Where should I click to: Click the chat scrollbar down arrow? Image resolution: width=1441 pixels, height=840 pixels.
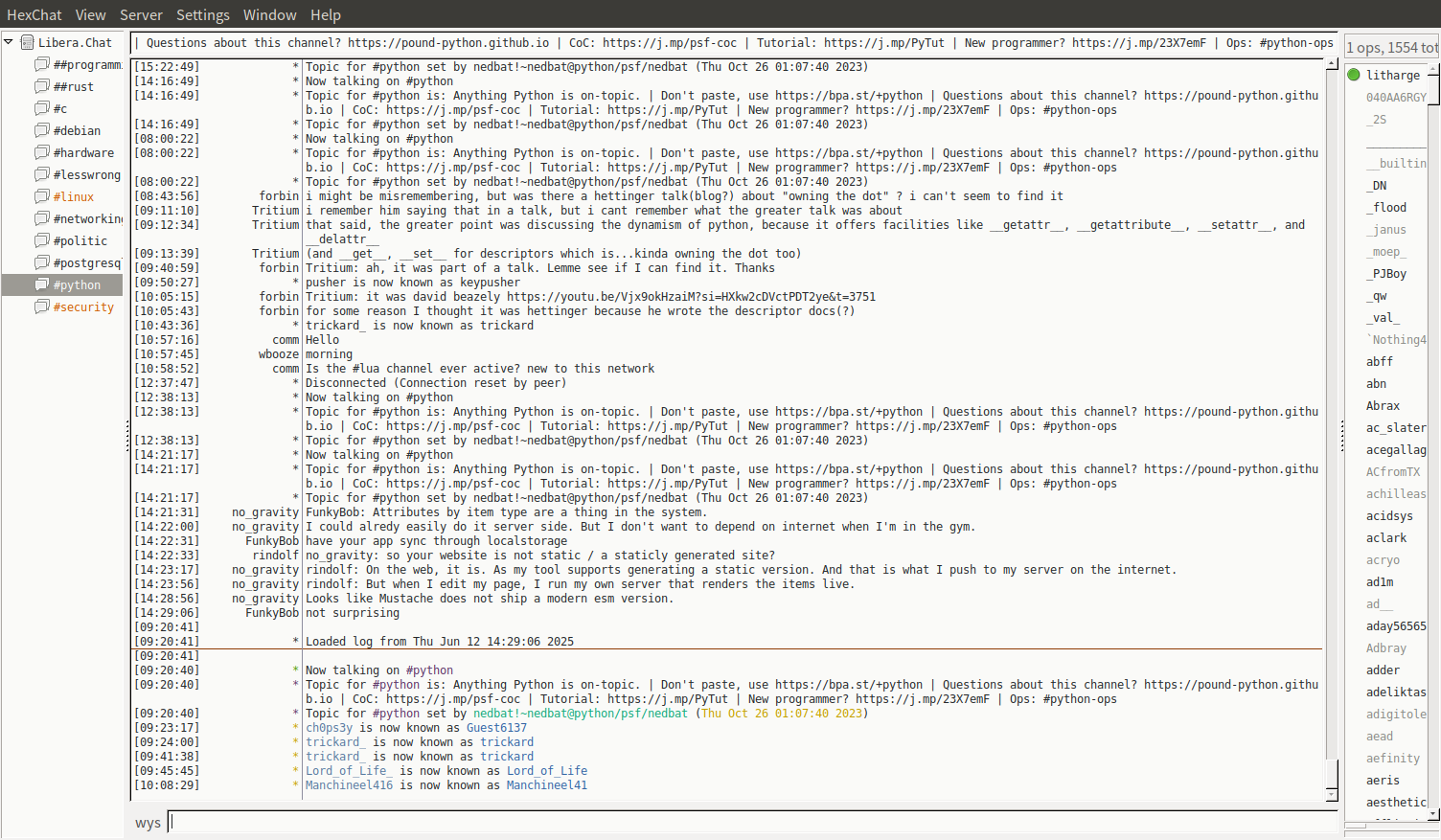[1332, 795]
